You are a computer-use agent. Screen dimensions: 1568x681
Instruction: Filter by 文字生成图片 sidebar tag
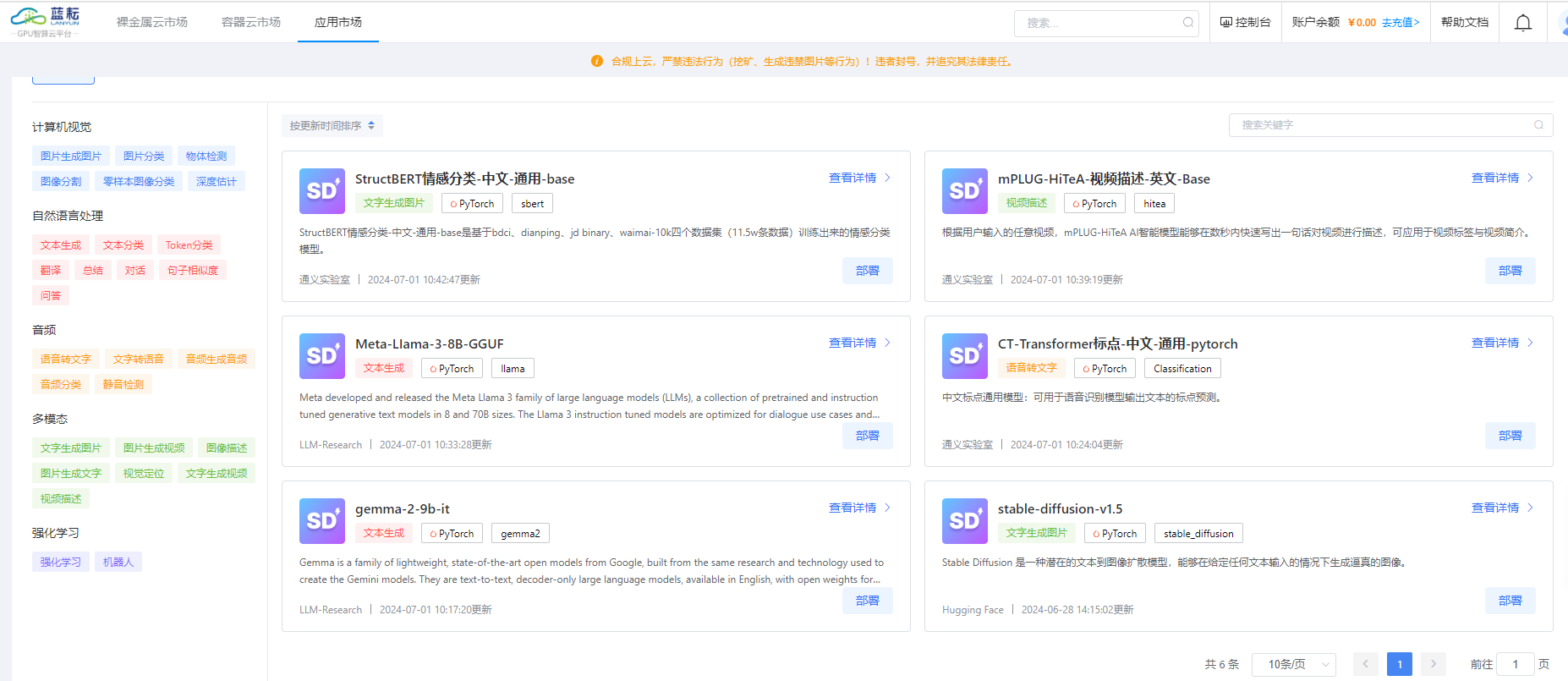point(71,448)
